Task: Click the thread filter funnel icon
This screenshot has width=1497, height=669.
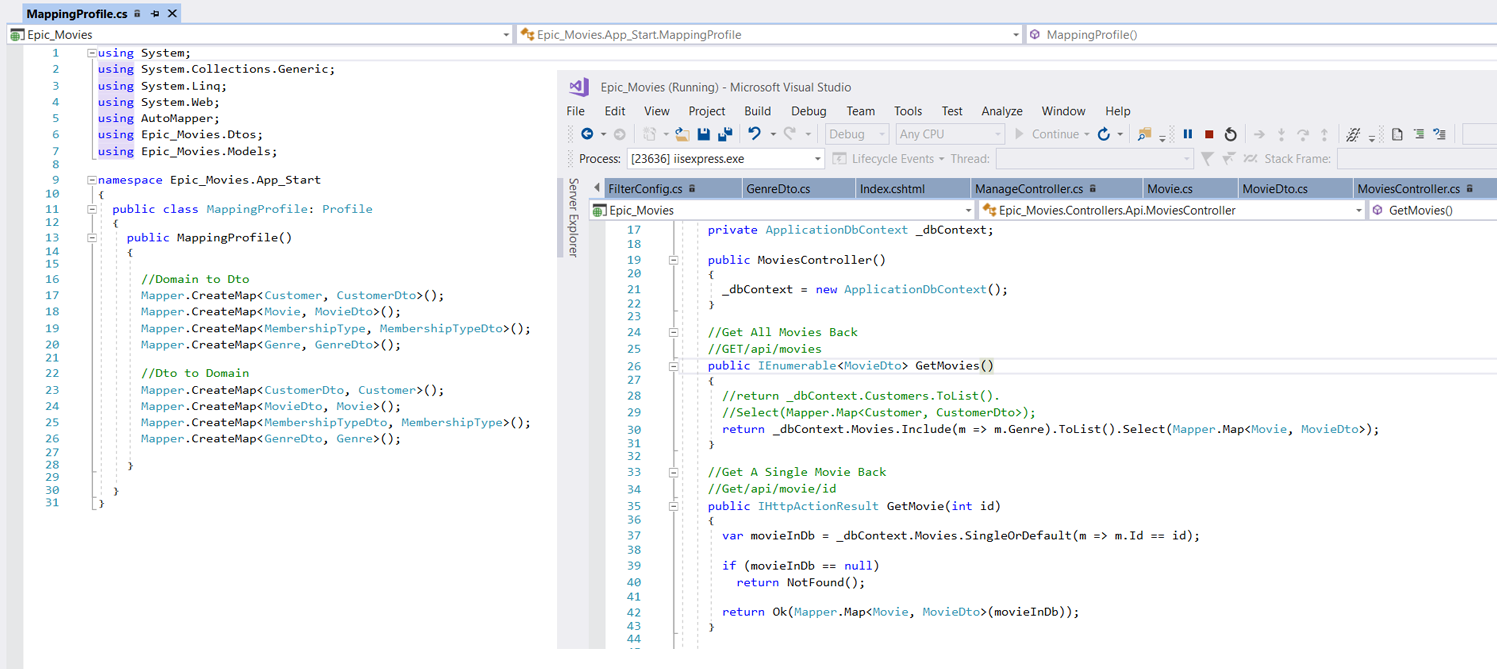Action: click(1208, 159)
